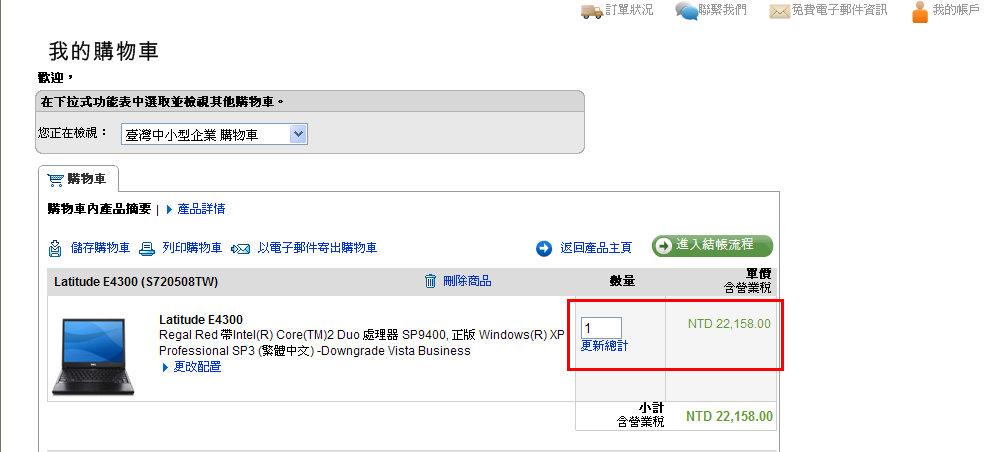Click the save cart icon
This screenshot has height=452, width=993.
pyautogui.click(x=55, y=248)
